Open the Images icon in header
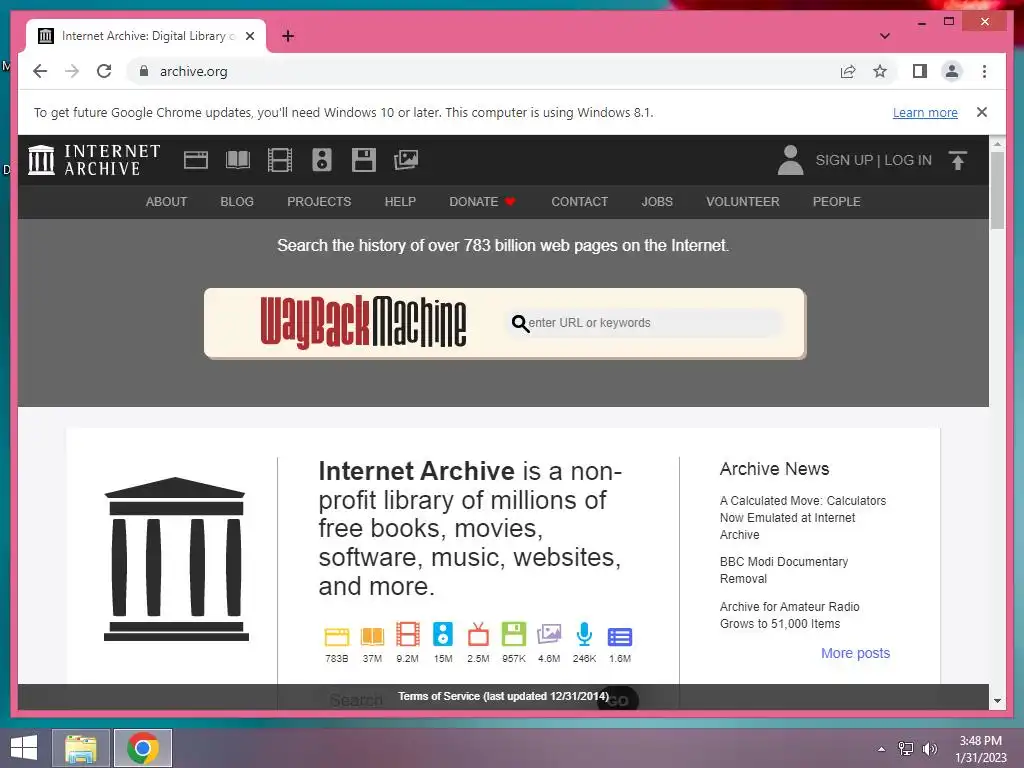Screen dimensions: 1024x768 tap(406, 160)
